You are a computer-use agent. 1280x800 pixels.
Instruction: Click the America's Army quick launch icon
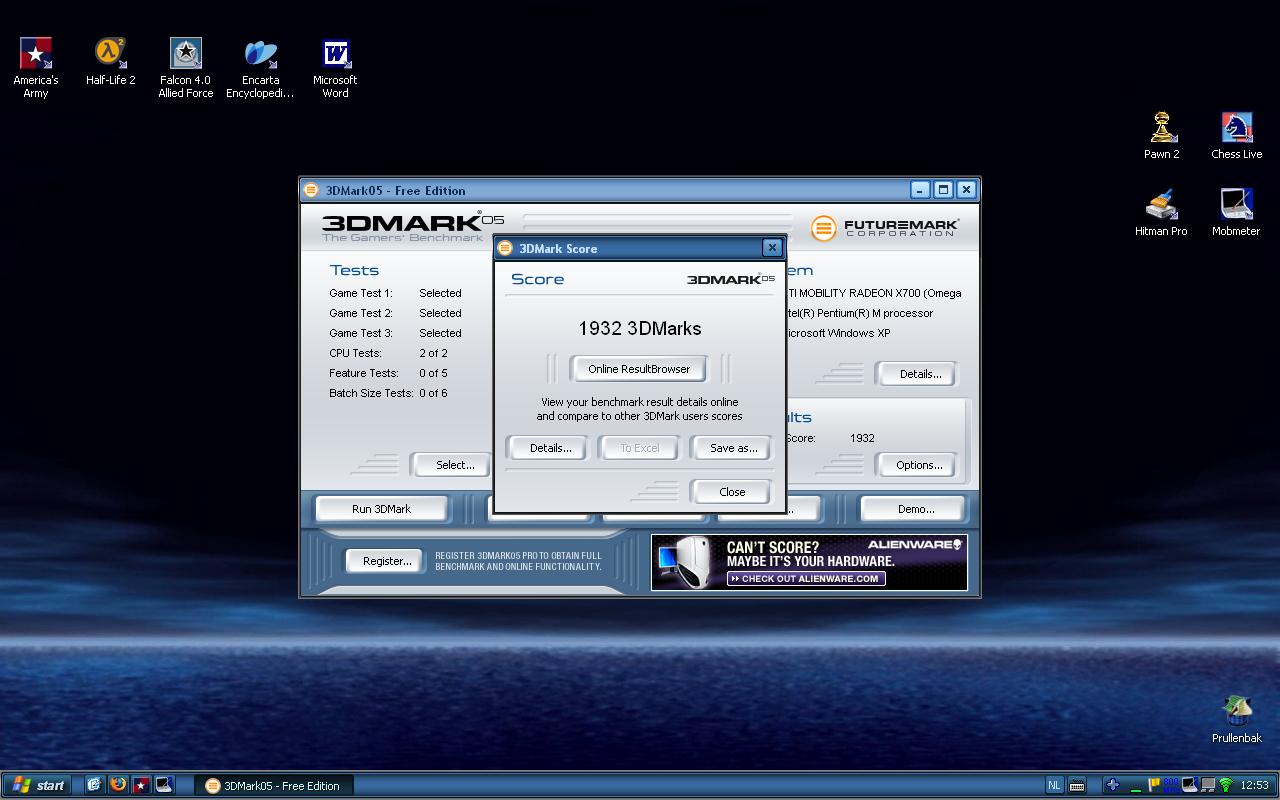(141, 785)
